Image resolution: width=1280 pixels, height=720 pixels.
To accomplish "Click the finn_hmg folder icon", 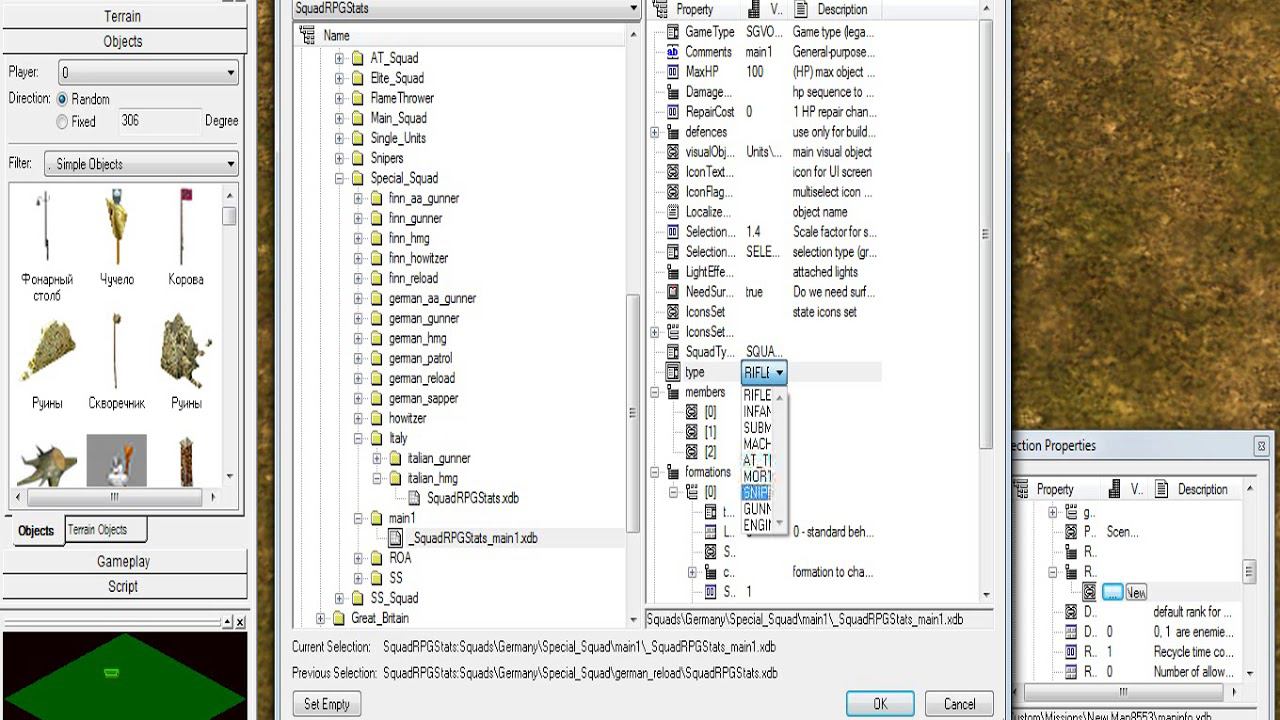I will [x=375, y=238].
